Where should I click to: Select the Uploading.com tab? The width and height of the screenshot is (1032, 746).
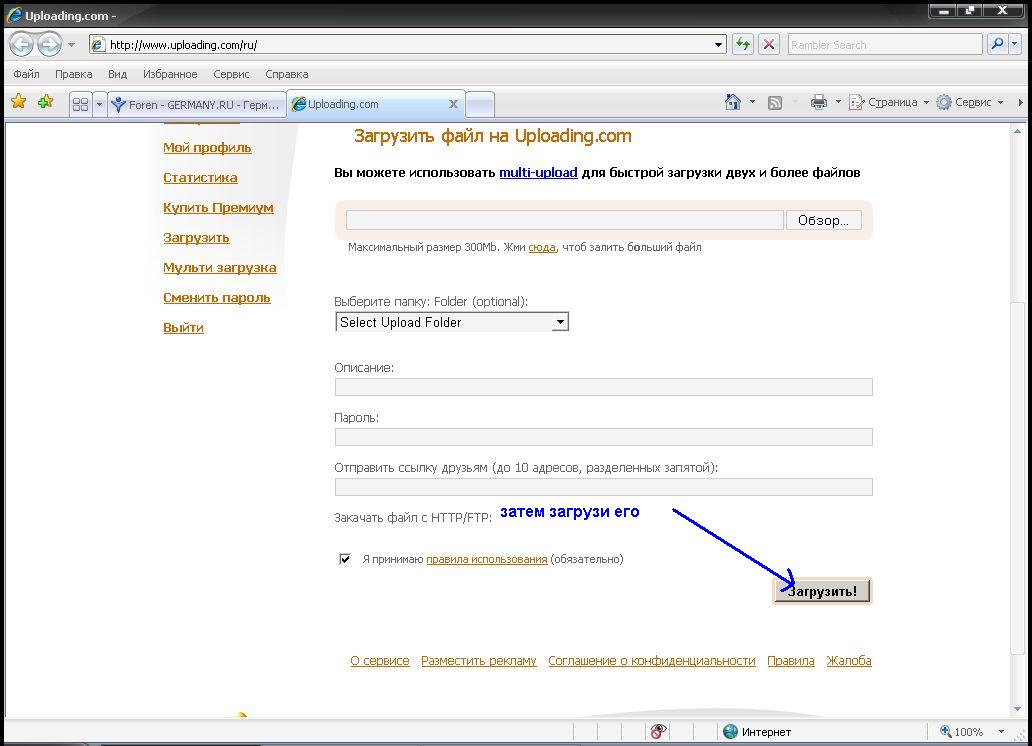[x=375, y=104]
